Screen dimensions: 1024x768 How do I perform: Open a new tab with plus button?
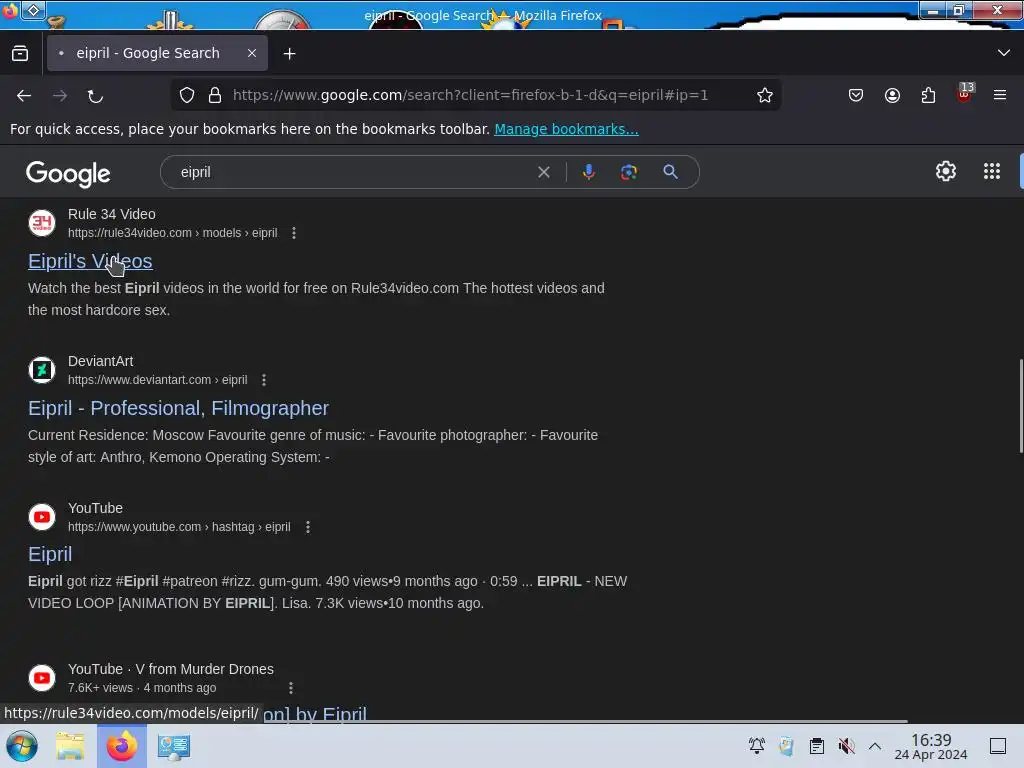289,54
